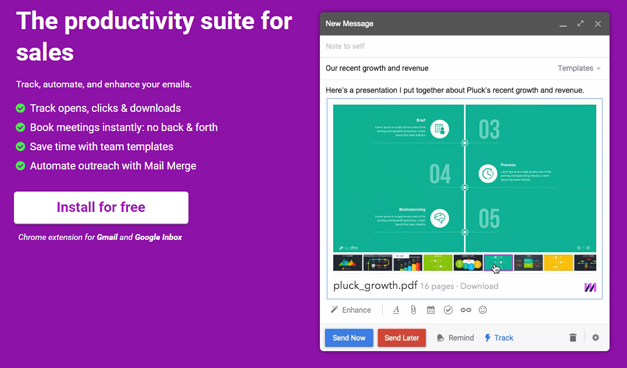Toggle the Remind option
The height and width of the screenshot is (368, 627).
(x=455, y=338)
